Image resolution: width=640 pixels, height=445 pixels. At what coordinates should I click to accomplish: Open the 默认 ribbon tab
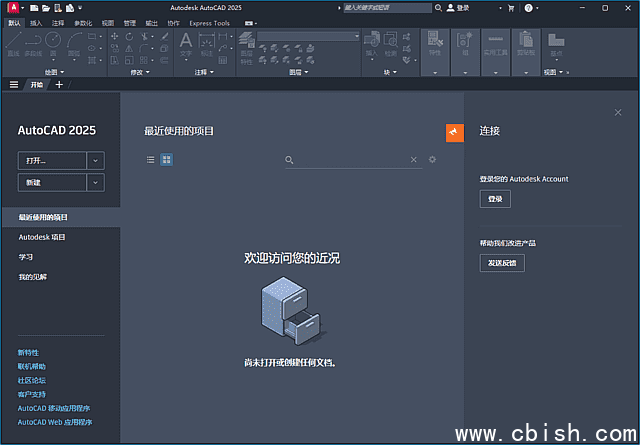(14, 23)
